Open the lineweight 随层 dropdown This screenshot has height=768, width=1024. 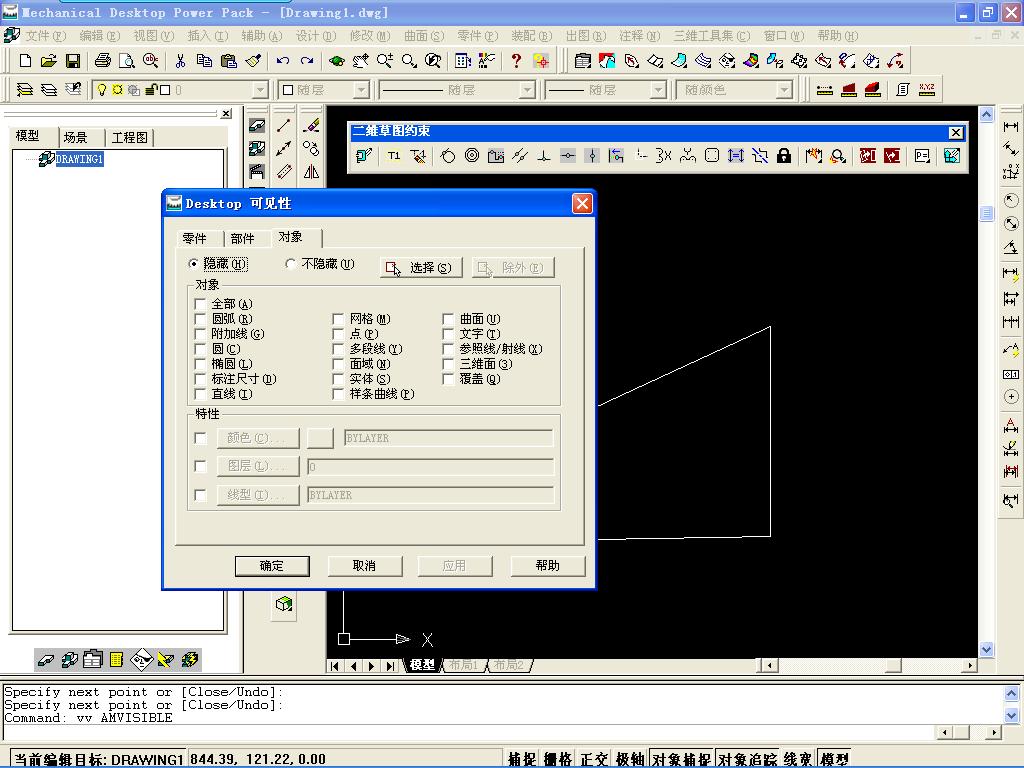(x=658, y=89)
